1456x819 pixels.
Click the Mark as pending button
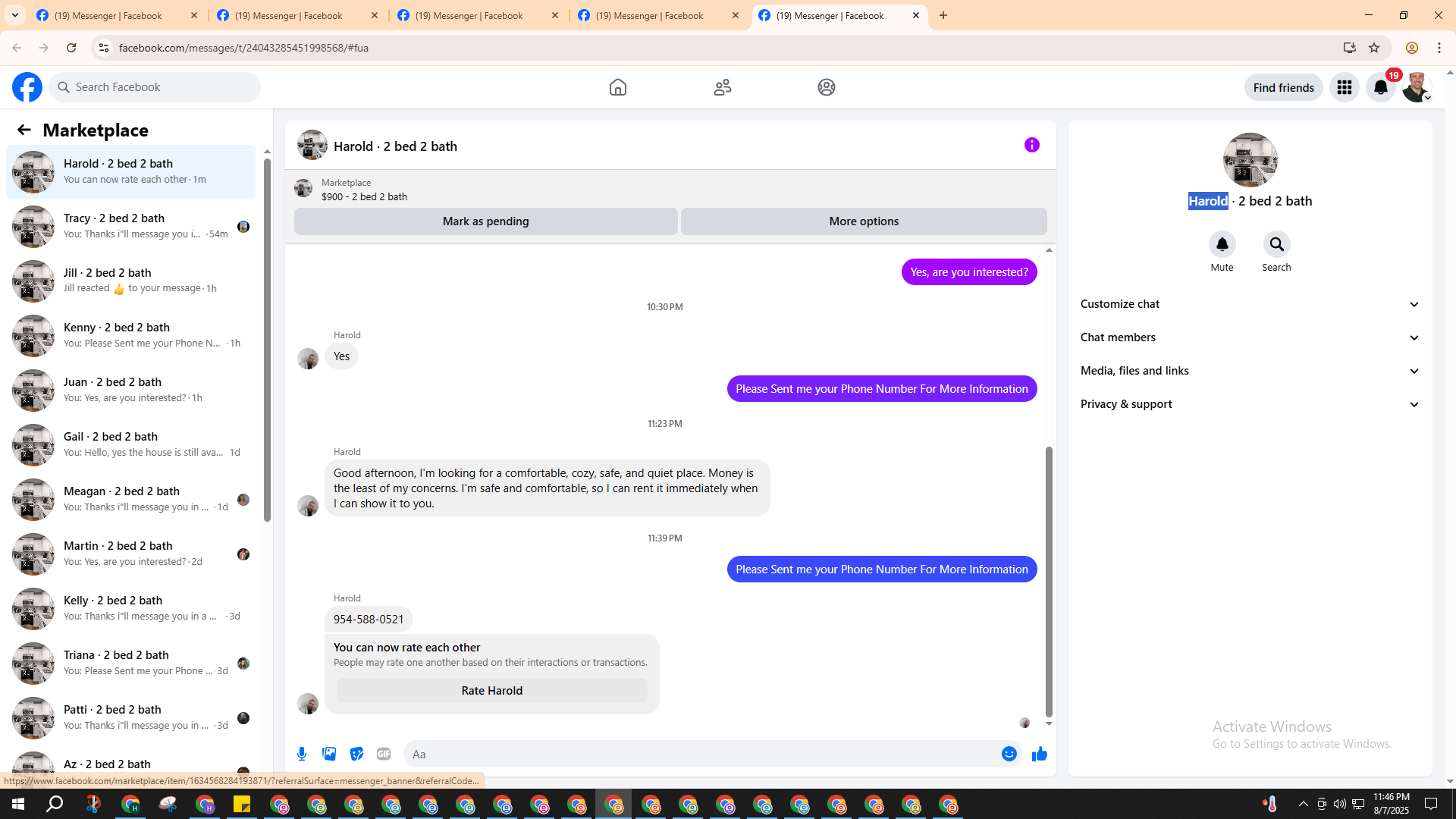485,221
